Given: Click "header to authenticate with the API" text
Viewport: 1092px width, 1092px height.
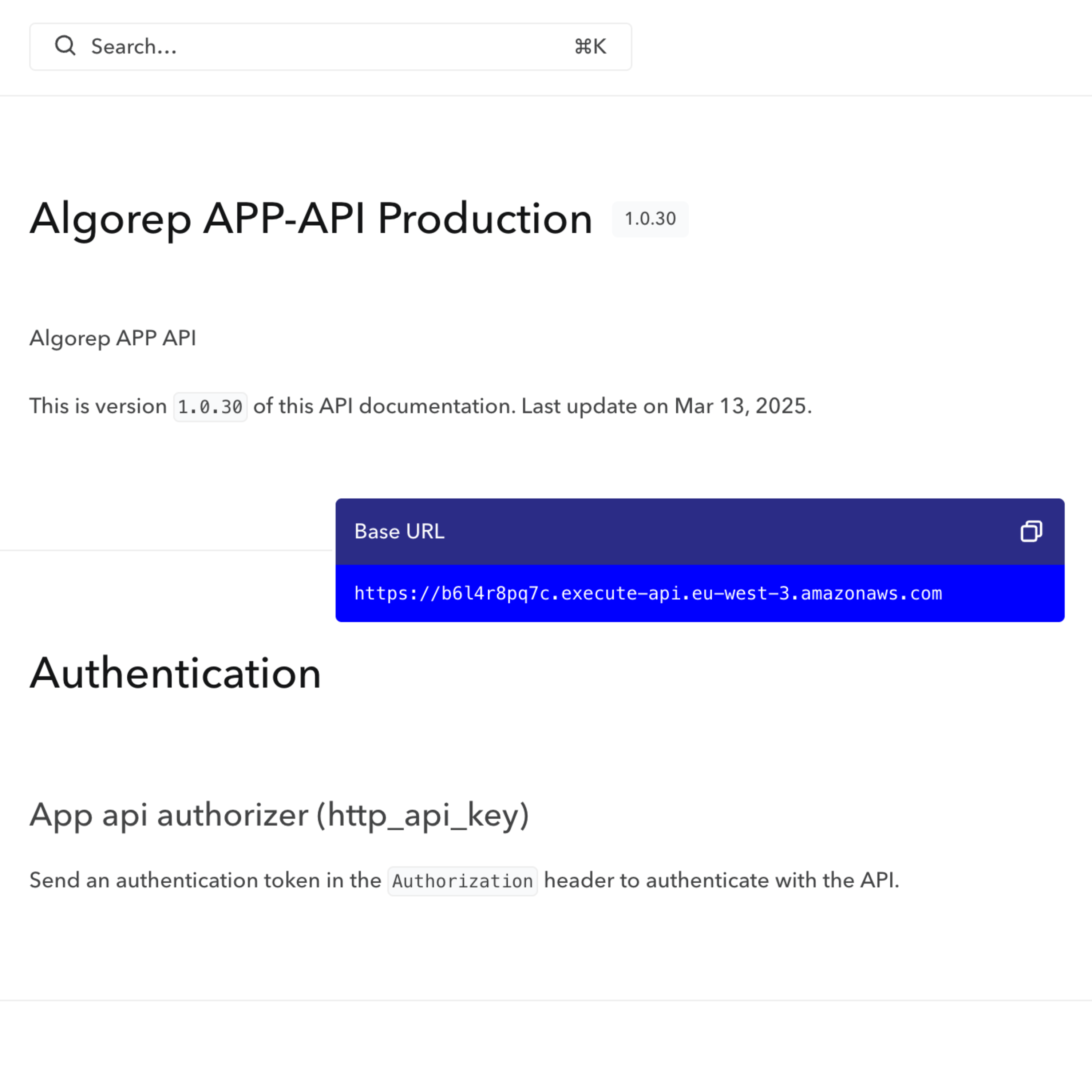Looking at the screenshot, I should click(x=721, y=880).
